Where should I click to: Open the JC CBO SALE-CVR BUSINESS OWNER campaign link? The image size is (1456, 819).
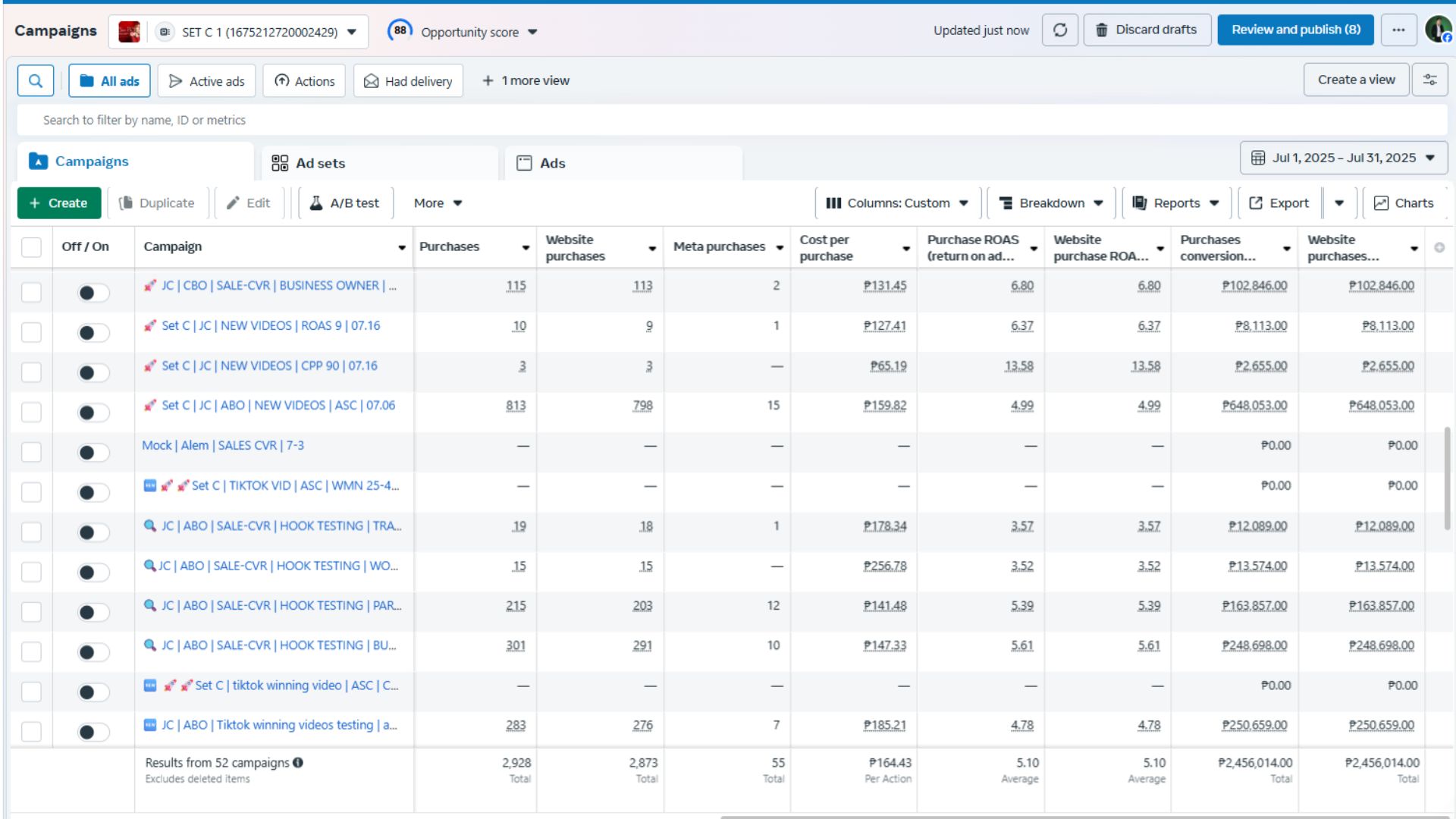click(x=278, y=286)
